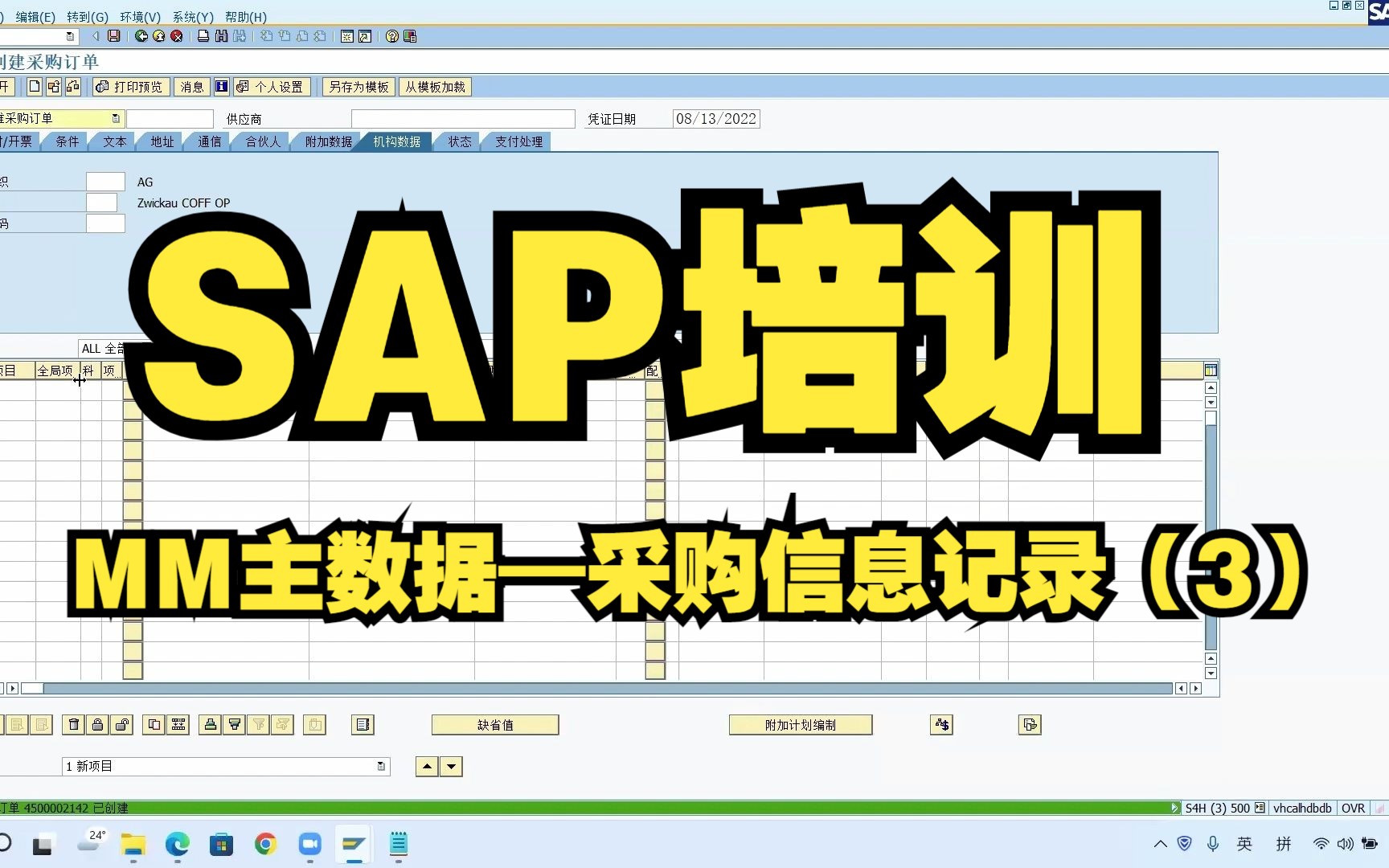Viewport: 1389px width, 868px height.
Task: Click the green Back arrow icon
Action: 141,36
